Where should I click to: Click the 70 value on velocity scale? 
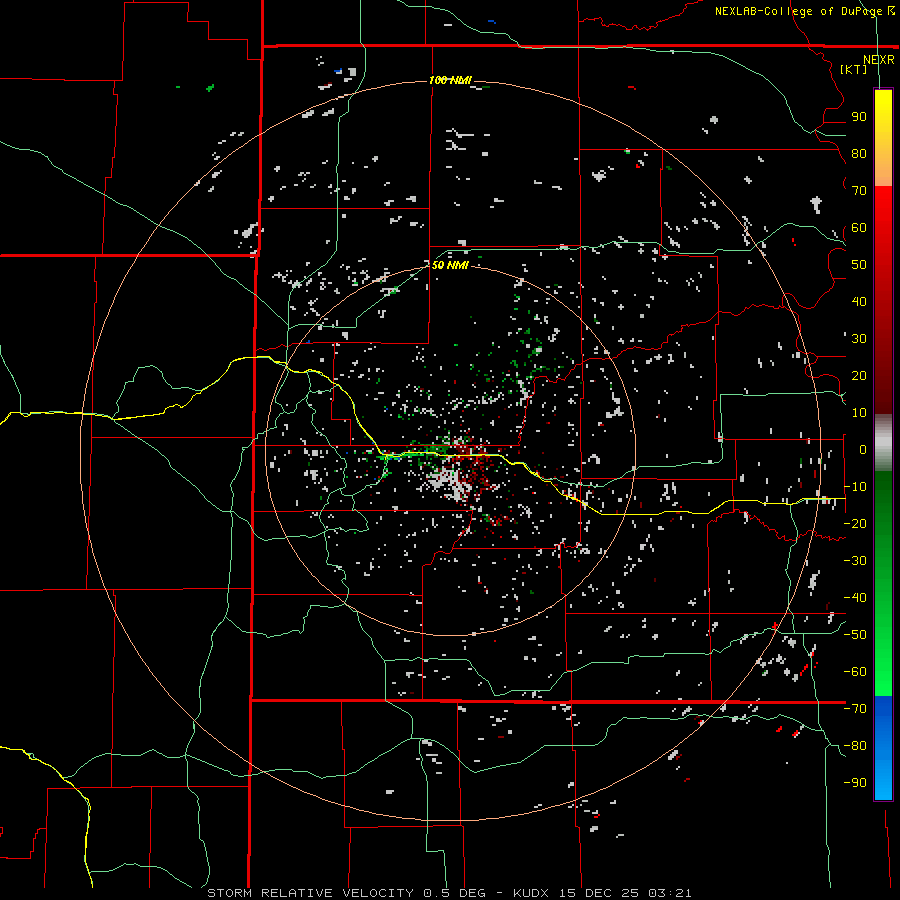(x=859, y=191)
